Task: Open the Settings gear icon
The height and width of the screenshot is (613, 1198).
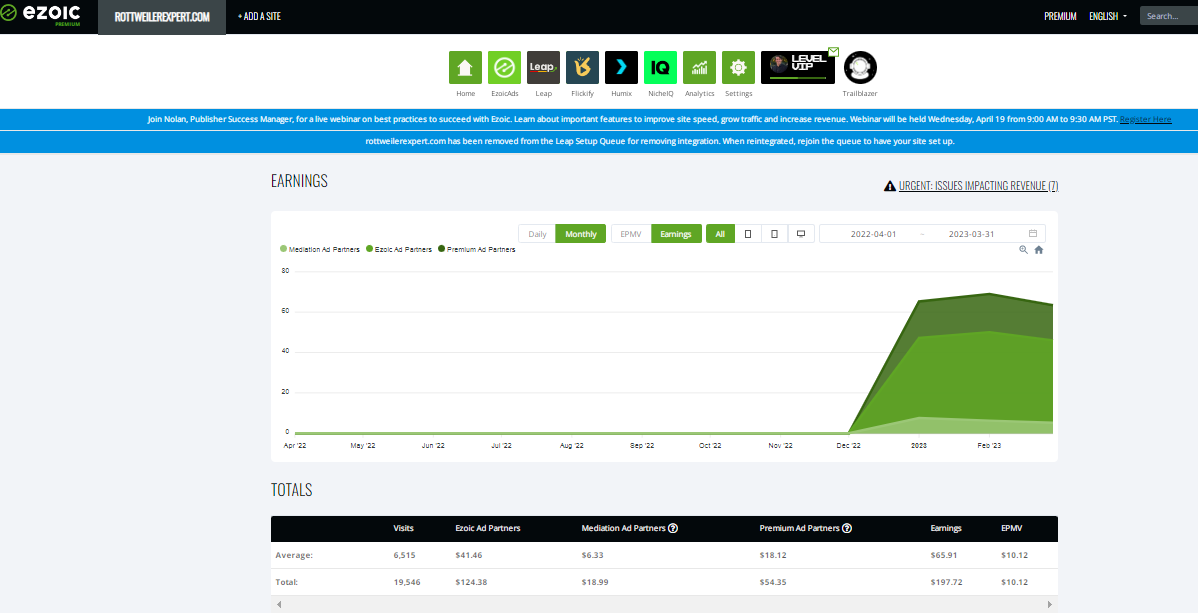Action: [x=738, y=67]
